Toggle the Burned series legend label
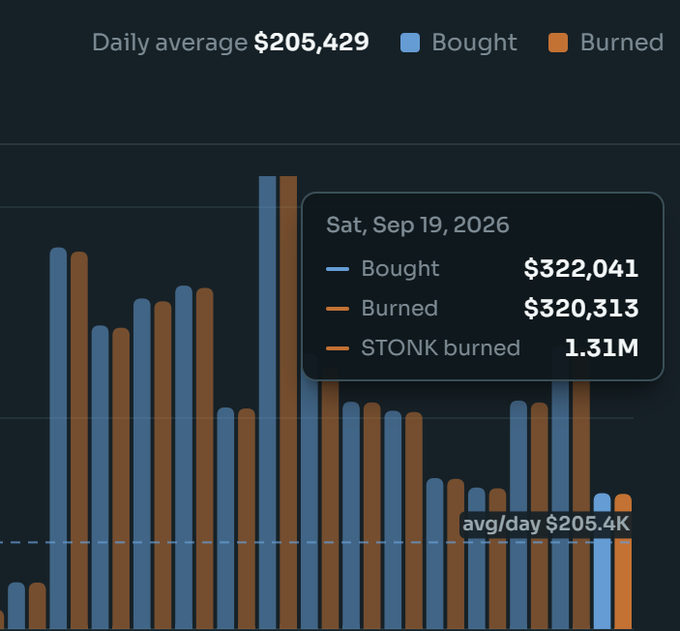680x631 pixels. 622,43
